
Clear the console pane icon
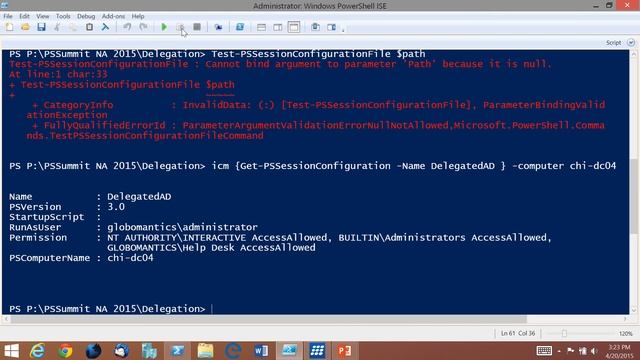click(x=105, y=27)
